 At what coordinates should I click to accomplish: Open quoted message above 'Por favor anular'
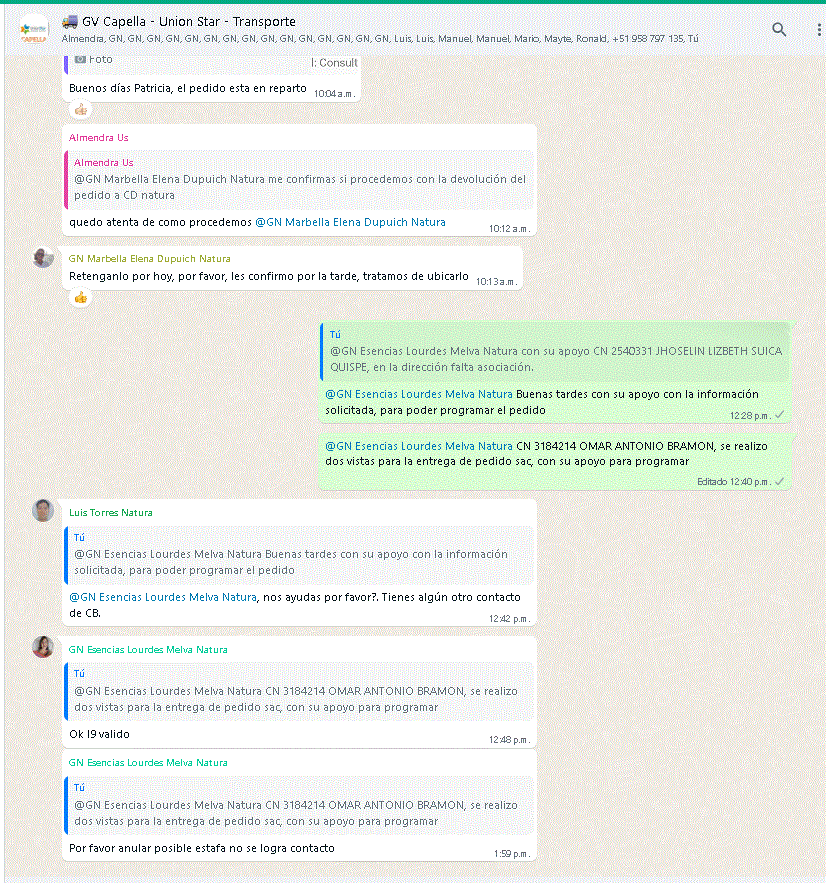click(x=300, y=805)
